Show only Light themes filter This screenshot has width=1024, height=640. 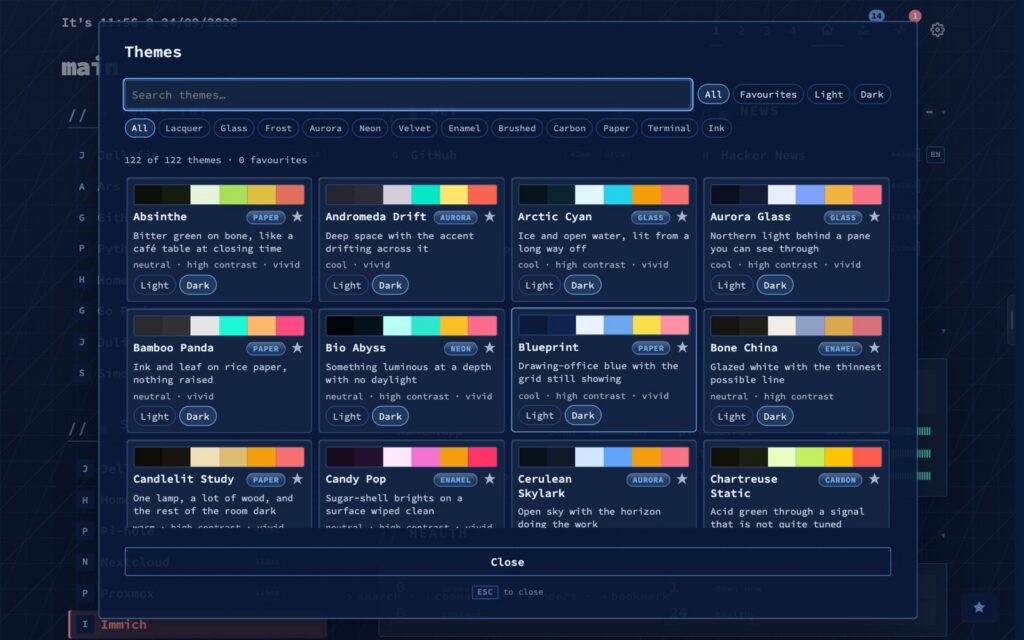[828, 95]
